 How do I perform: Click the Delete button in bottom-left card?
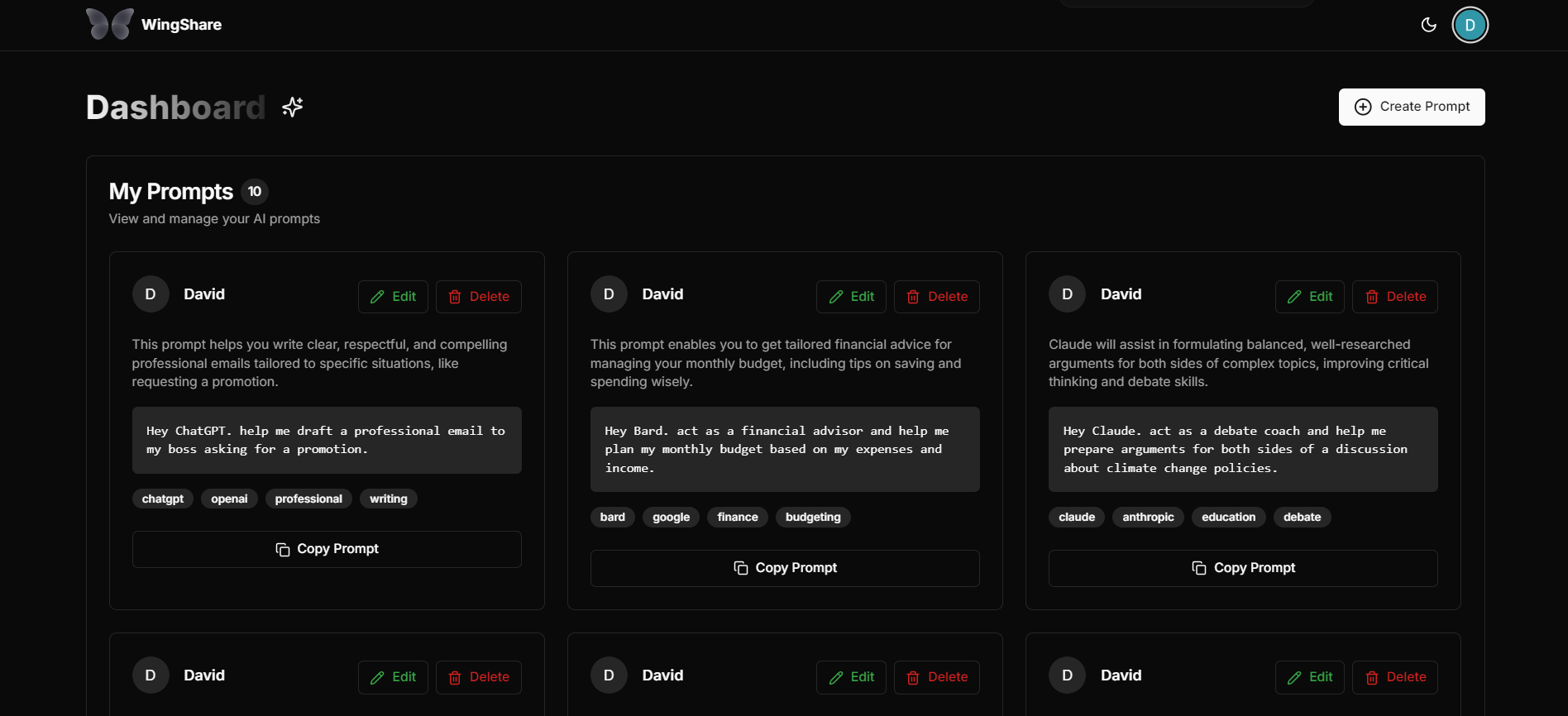point(479,677)
